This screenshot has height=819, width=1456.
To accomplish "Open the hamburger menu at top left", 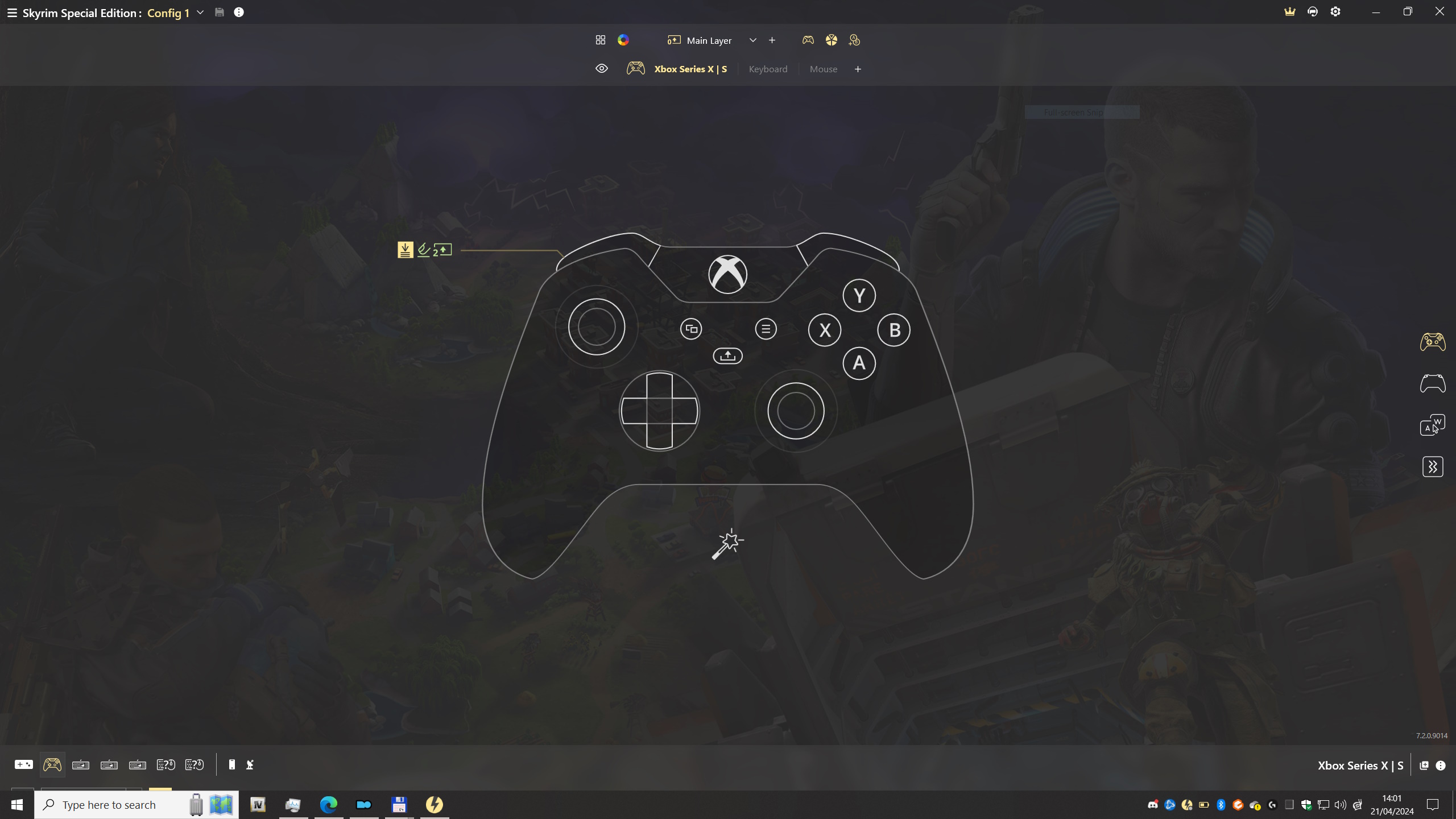I will (x=11, y=13).
